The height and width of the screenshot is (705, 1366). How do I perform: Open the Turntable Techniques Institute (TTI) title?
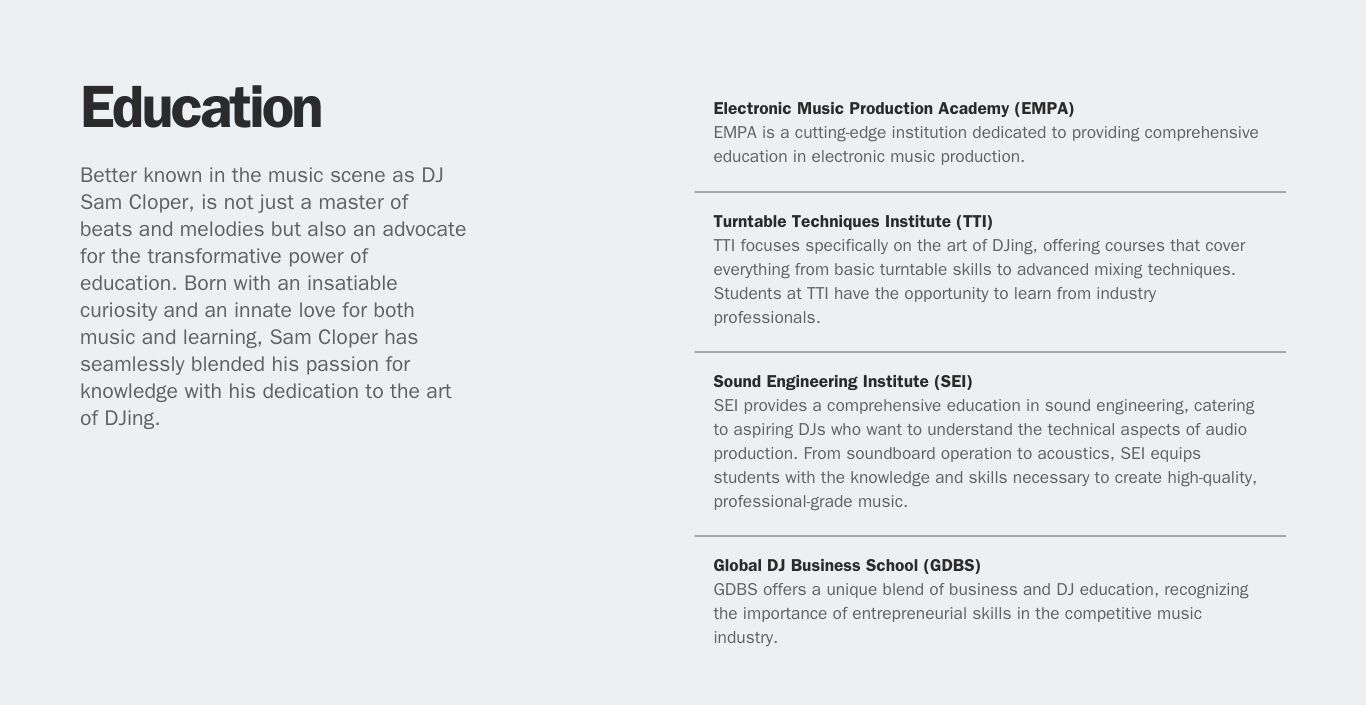852,221
